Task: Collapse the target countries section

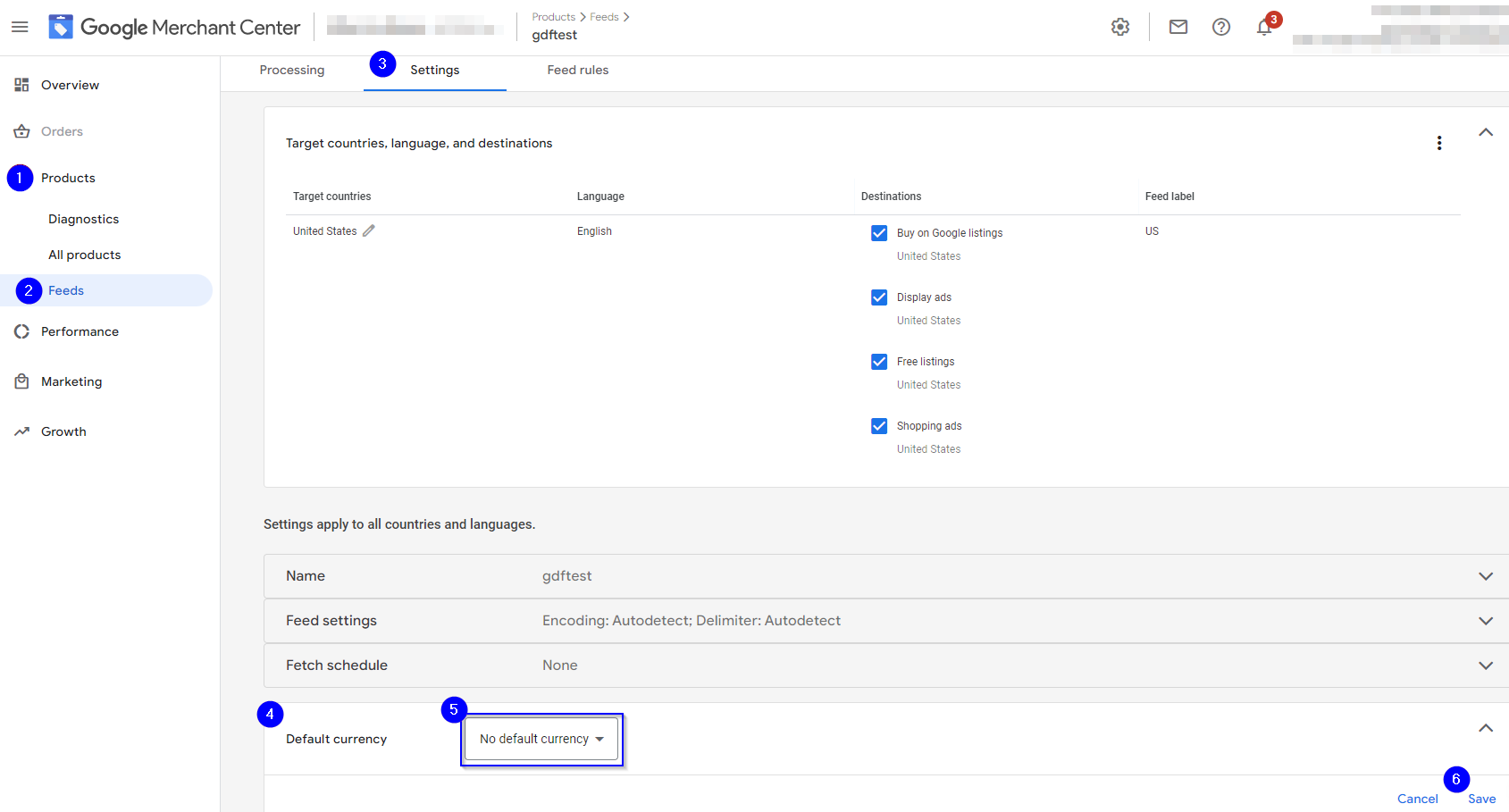Action: click(1485, 132)
